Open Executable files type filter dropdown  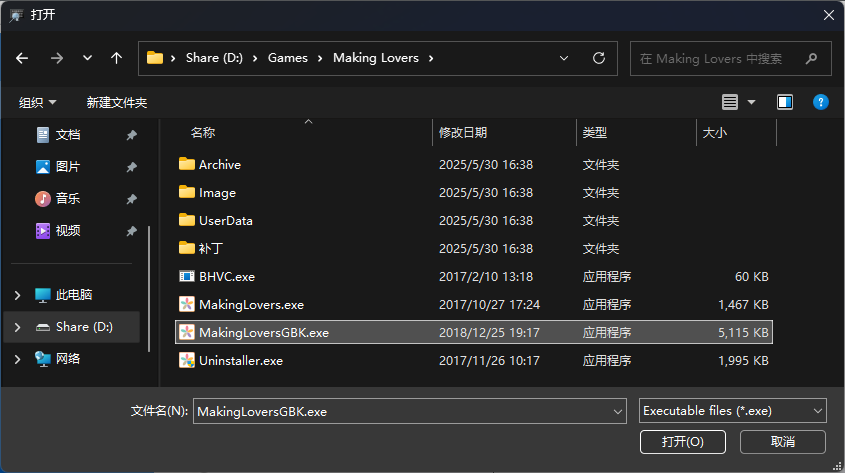tap(732, 411)
